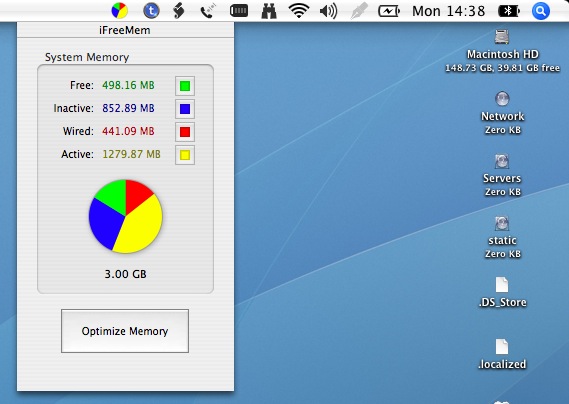This screenshot has height=404, width=569.
Task: Select the Network desktop icon
Action: click(502, 99)
